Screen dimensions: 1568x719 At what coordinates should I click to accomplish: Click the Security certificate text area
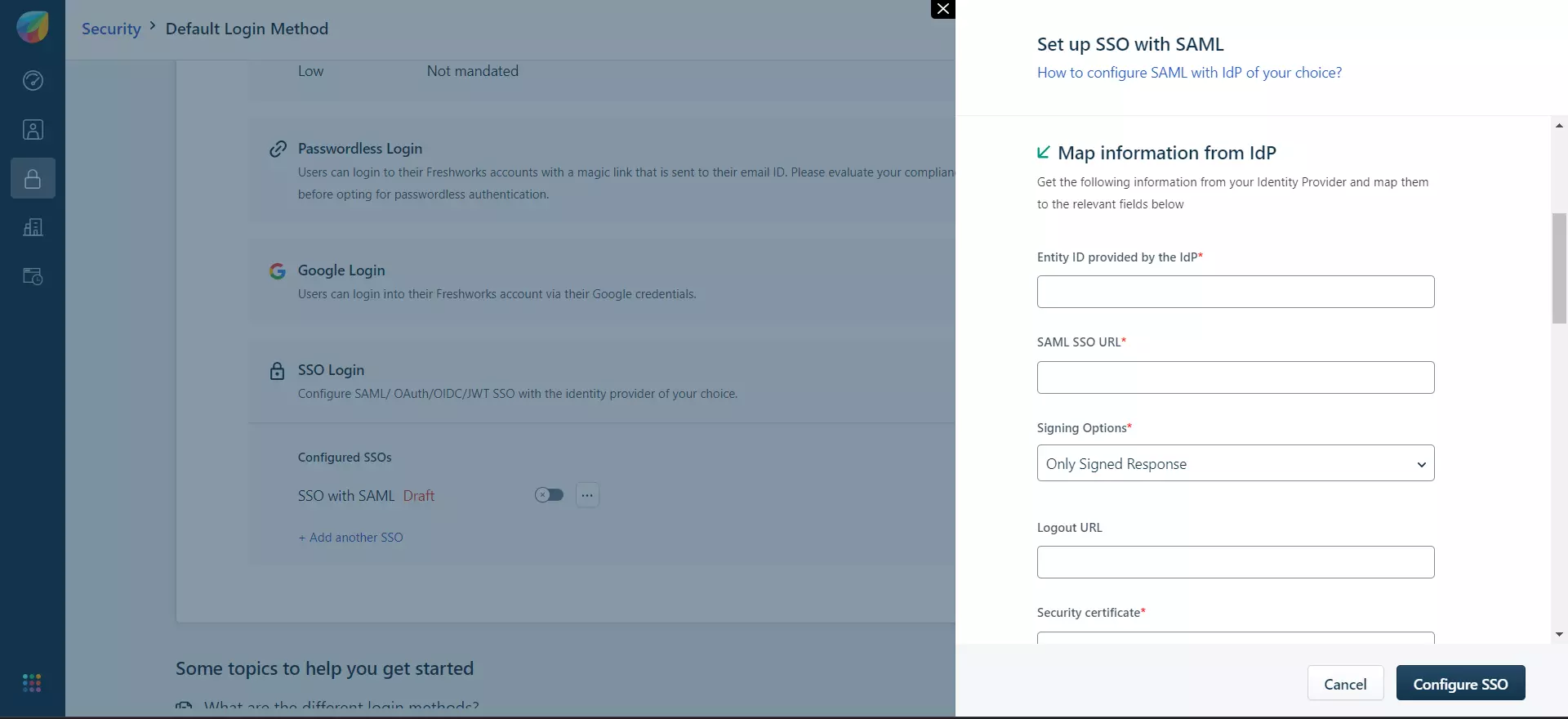point(1236,637)
